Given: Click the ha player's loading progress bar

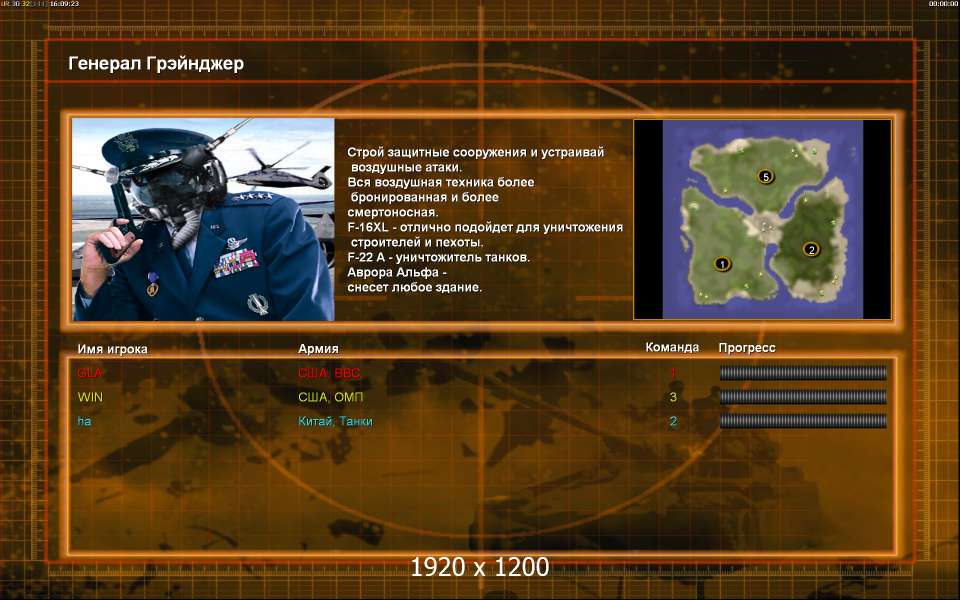Looking at the screenshot, I should [803, 421].
